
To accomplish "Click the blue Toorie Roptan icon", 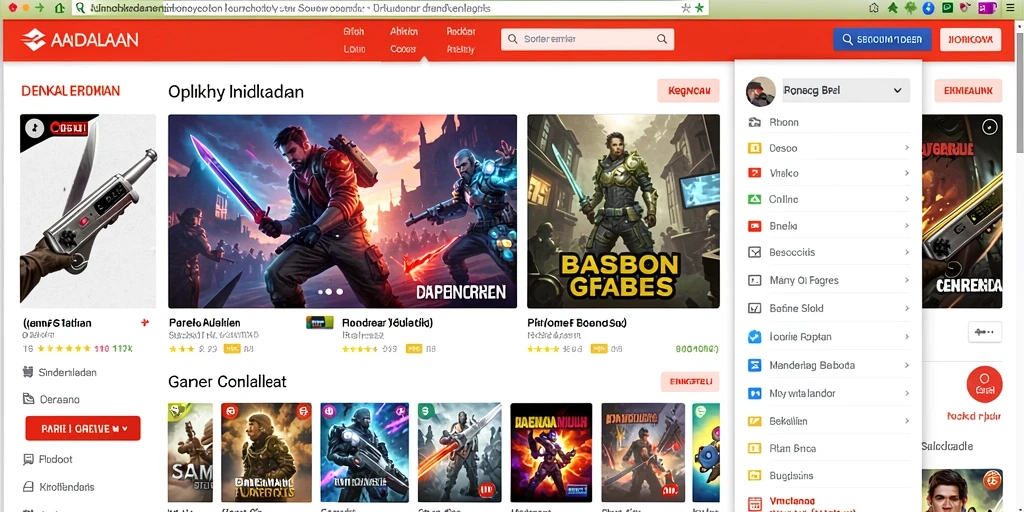I will (x=754, y=337).
